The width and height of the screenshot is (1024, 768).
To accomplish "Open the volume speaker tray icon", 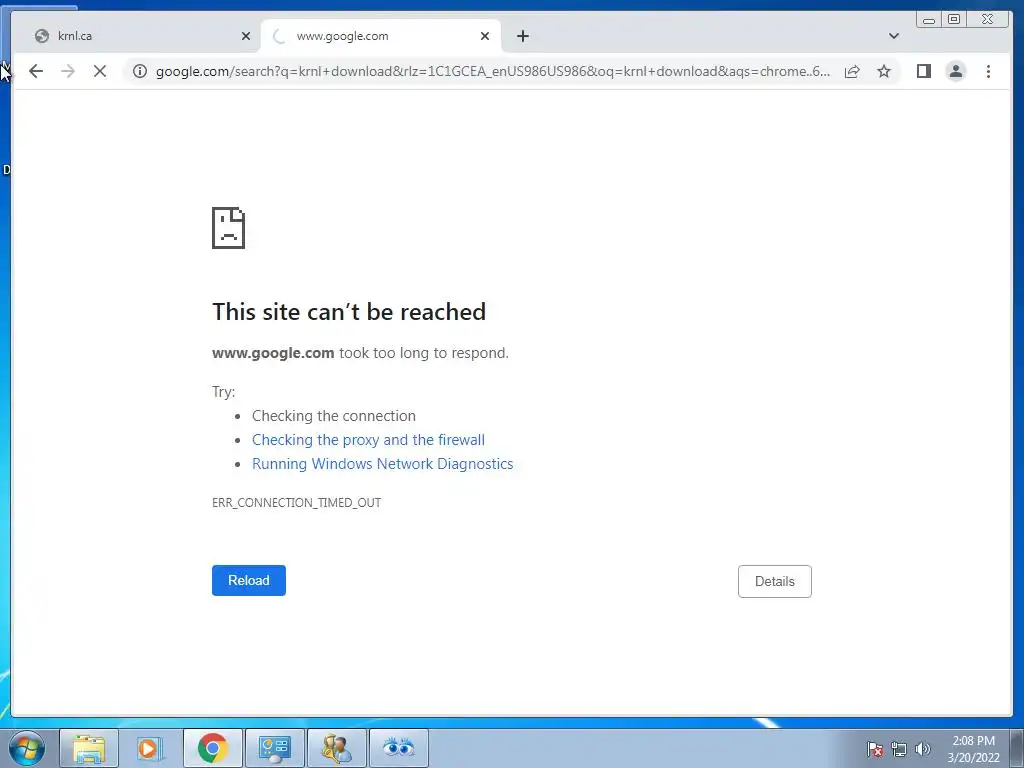I will click(923, 749).
